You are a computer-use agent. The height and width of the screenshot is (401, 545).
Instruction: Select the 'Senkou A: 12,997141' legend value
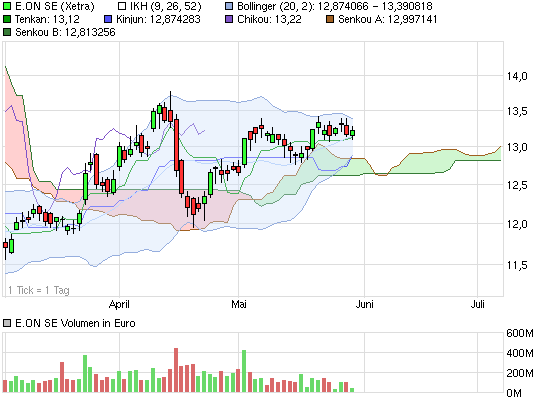(x=388, y=19)
